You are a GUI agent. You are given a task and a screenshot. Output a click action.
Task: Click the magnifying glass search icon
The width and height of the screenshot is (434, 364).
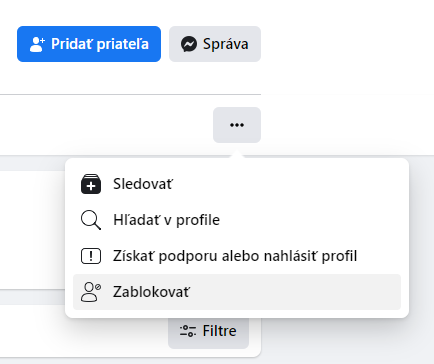click(91, 220)
